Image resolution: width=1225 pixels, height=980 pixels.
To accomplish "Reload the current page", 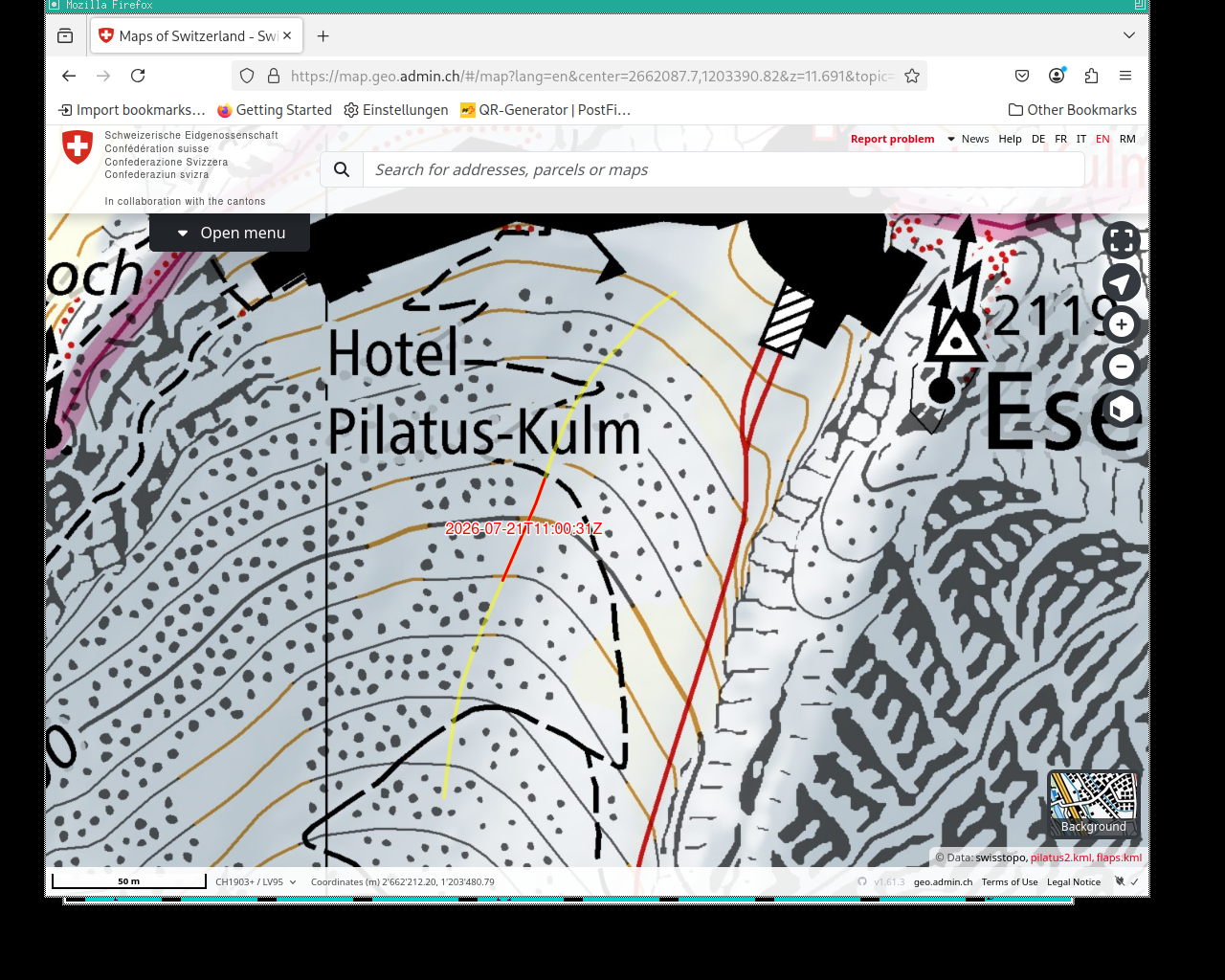I will (x=138, y=76).
